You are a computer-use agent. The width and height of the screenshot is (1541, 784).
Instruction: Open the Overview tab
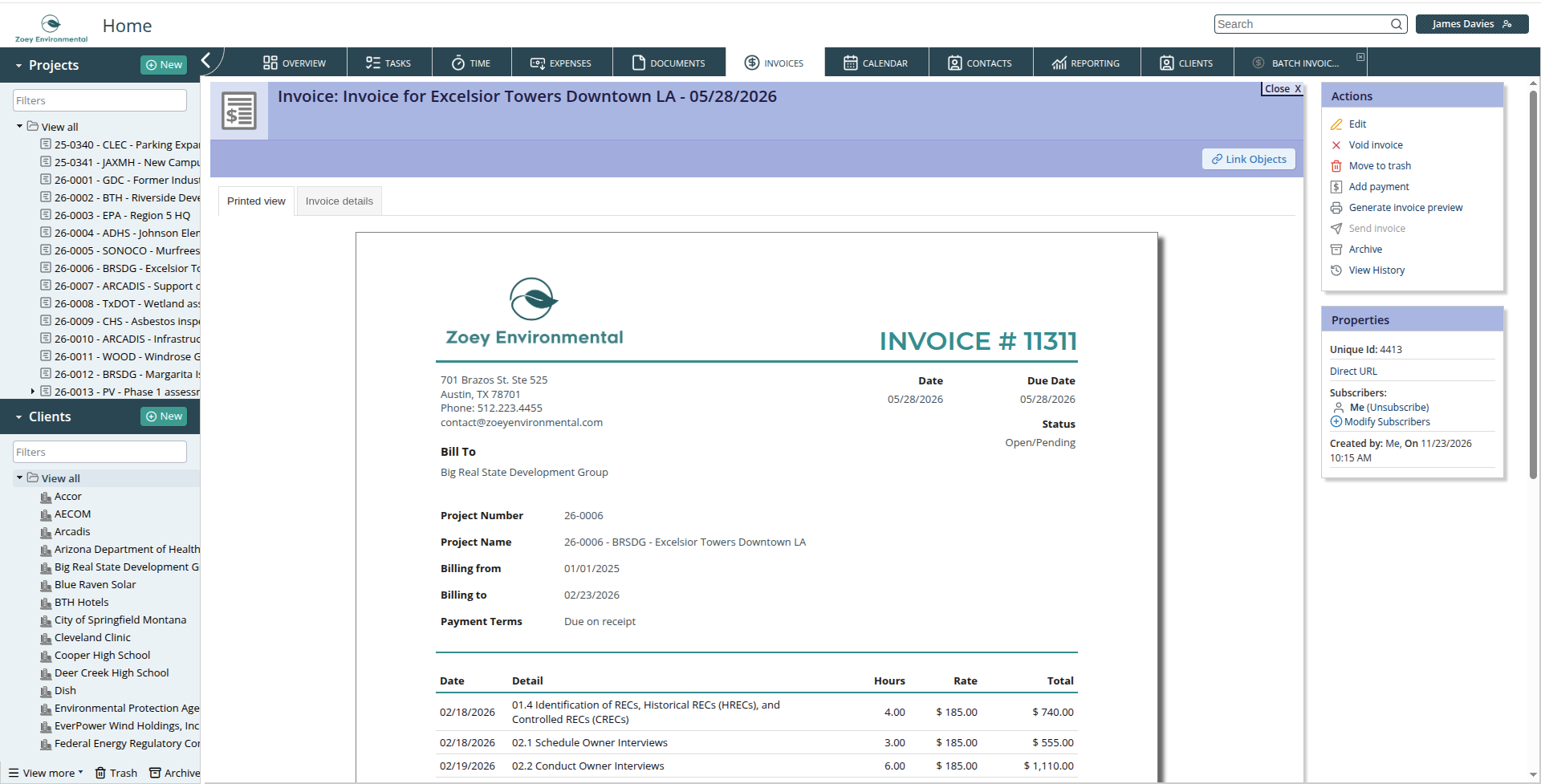pos(295,63)
